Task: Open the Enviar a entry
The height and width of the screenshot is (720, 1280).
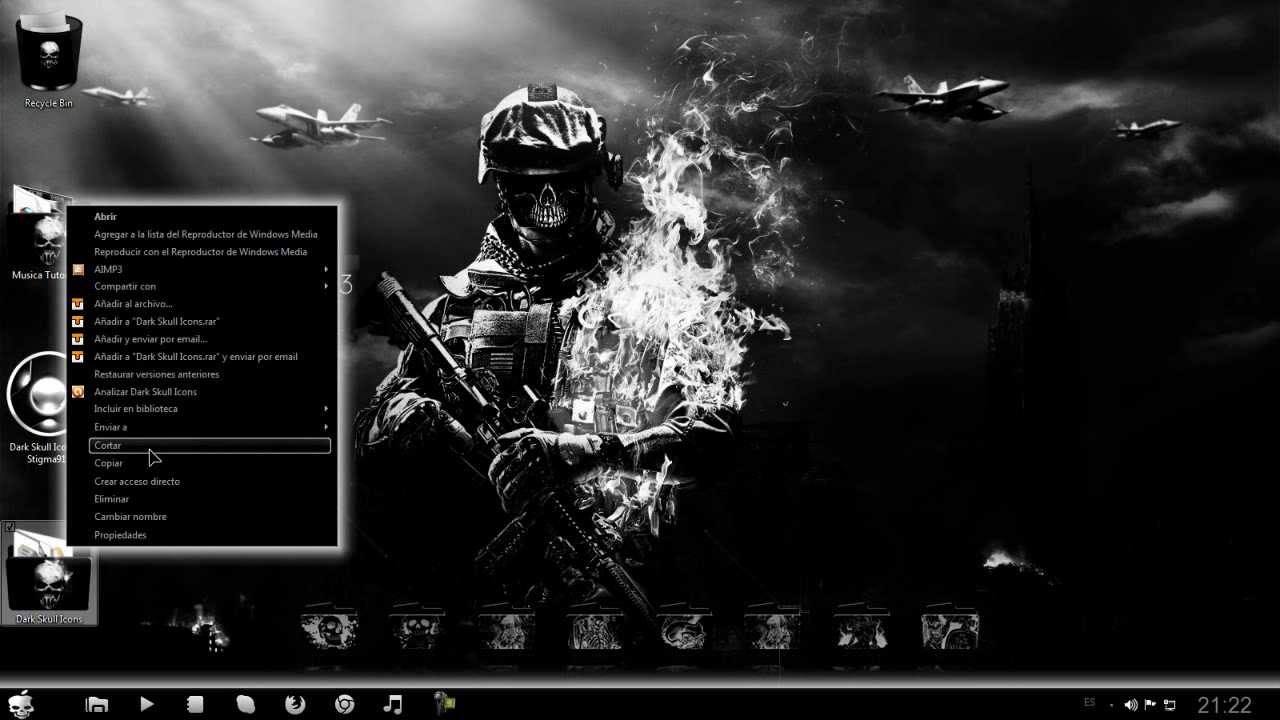Action: (110, 428)
